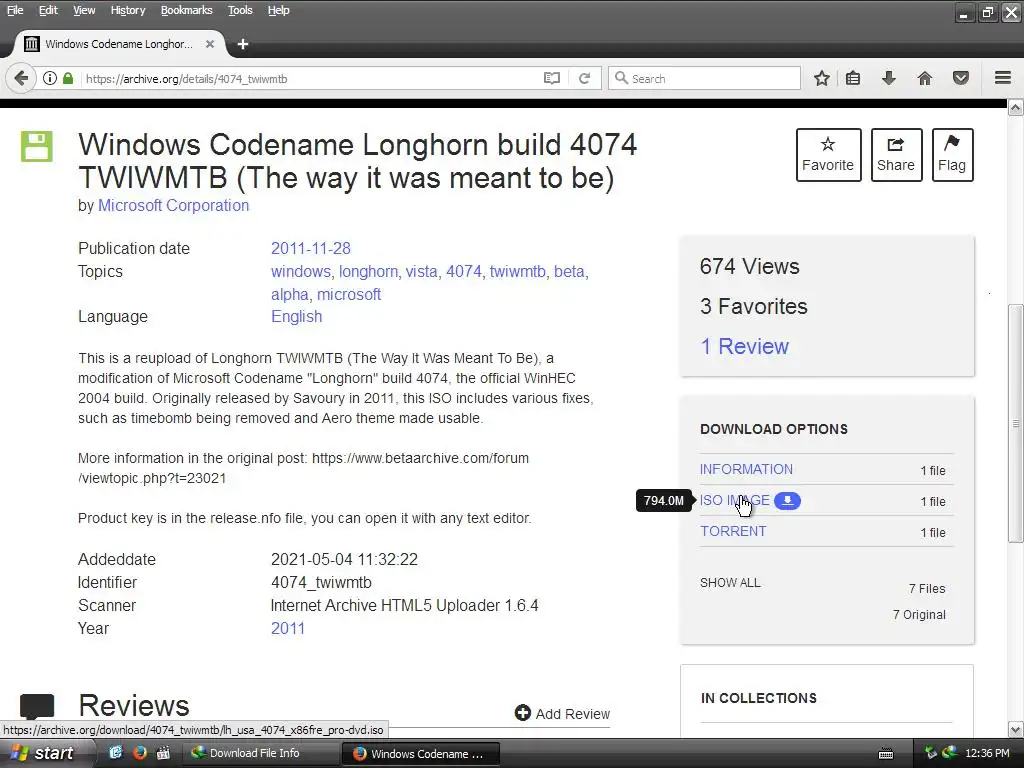Open the 1 Review link
The image size is (1024, 768).
tap(744, 346)
